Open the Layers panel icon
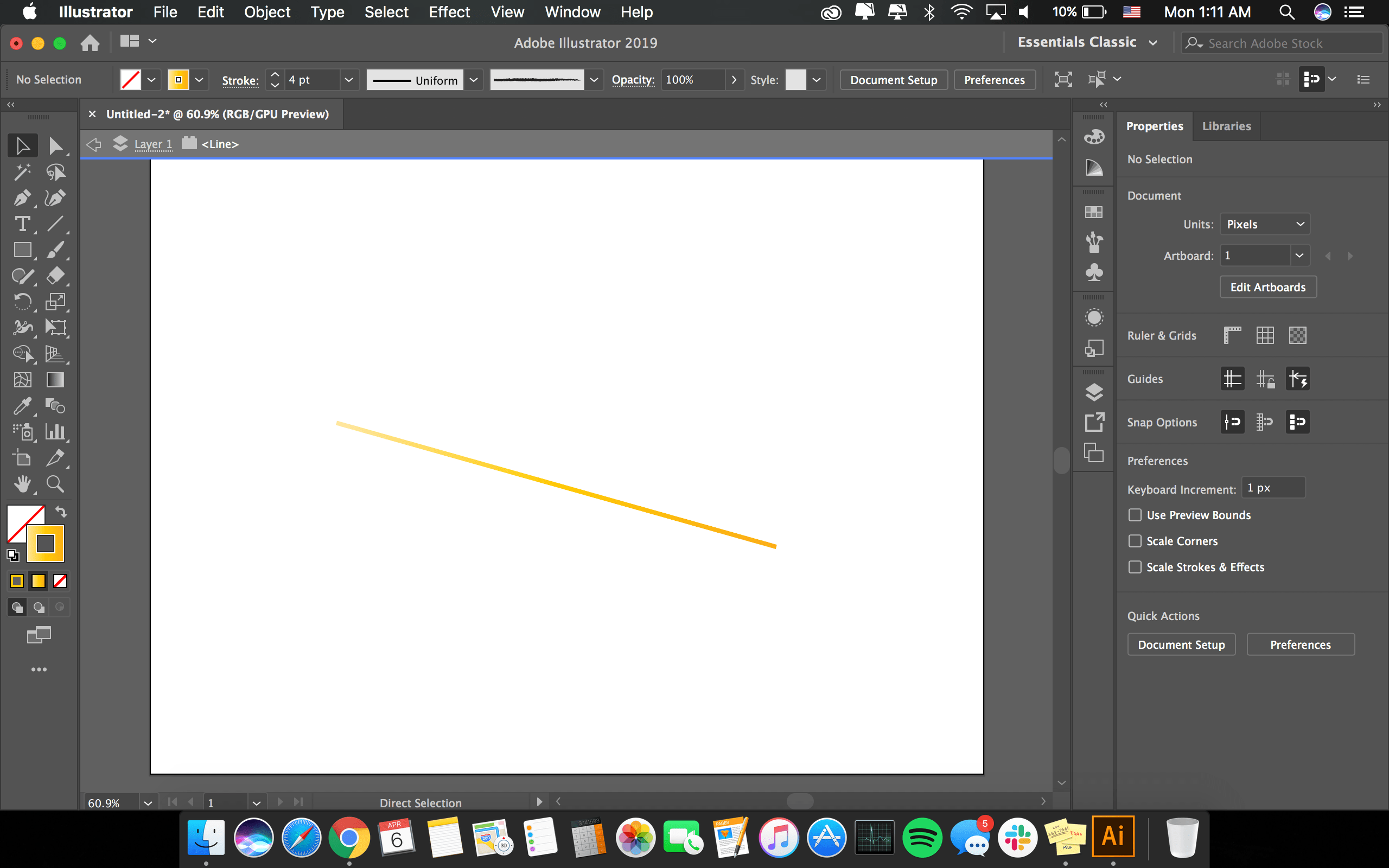The height and width of the screenshot is (868, 1389). point(1093,393)
